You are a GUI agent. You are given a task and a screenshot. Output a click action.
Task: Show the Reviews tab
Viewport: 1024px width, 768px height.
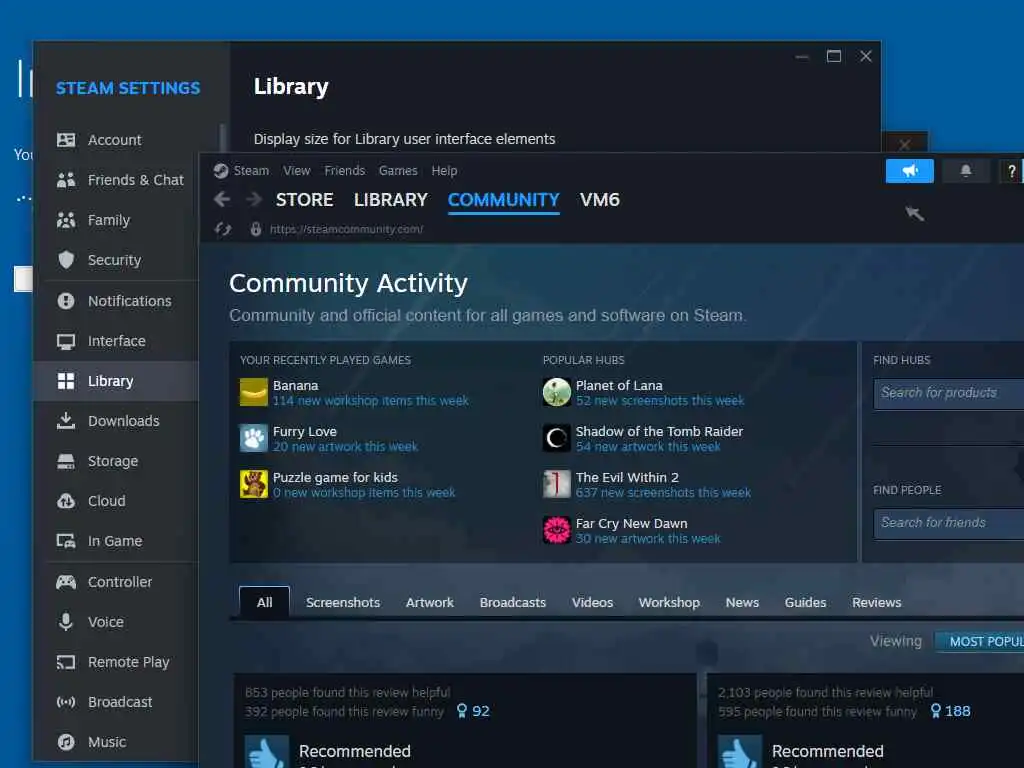click(x=876, y=602)
